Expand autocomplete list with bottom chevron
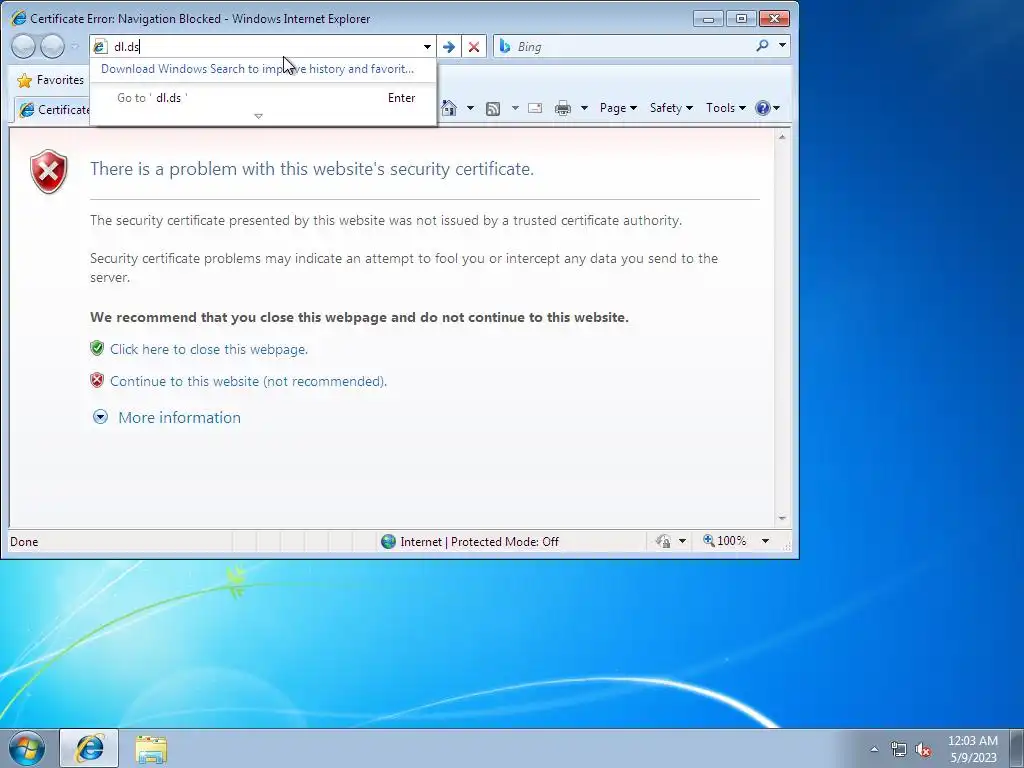This screenshot has width=1024, height=768. (259, 116)
